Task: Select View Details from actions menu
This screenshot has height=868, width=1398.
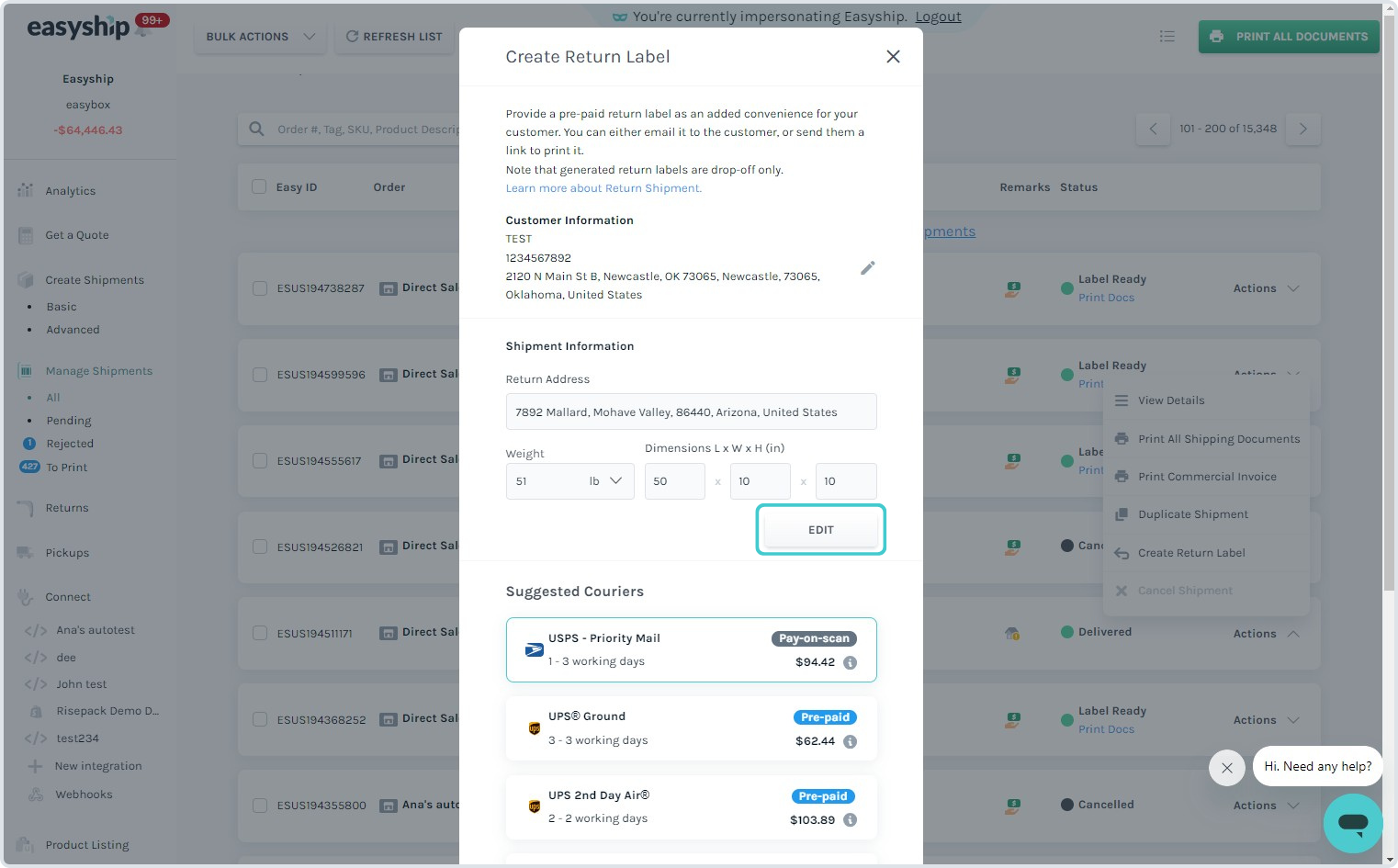Action: point(1206,400)
